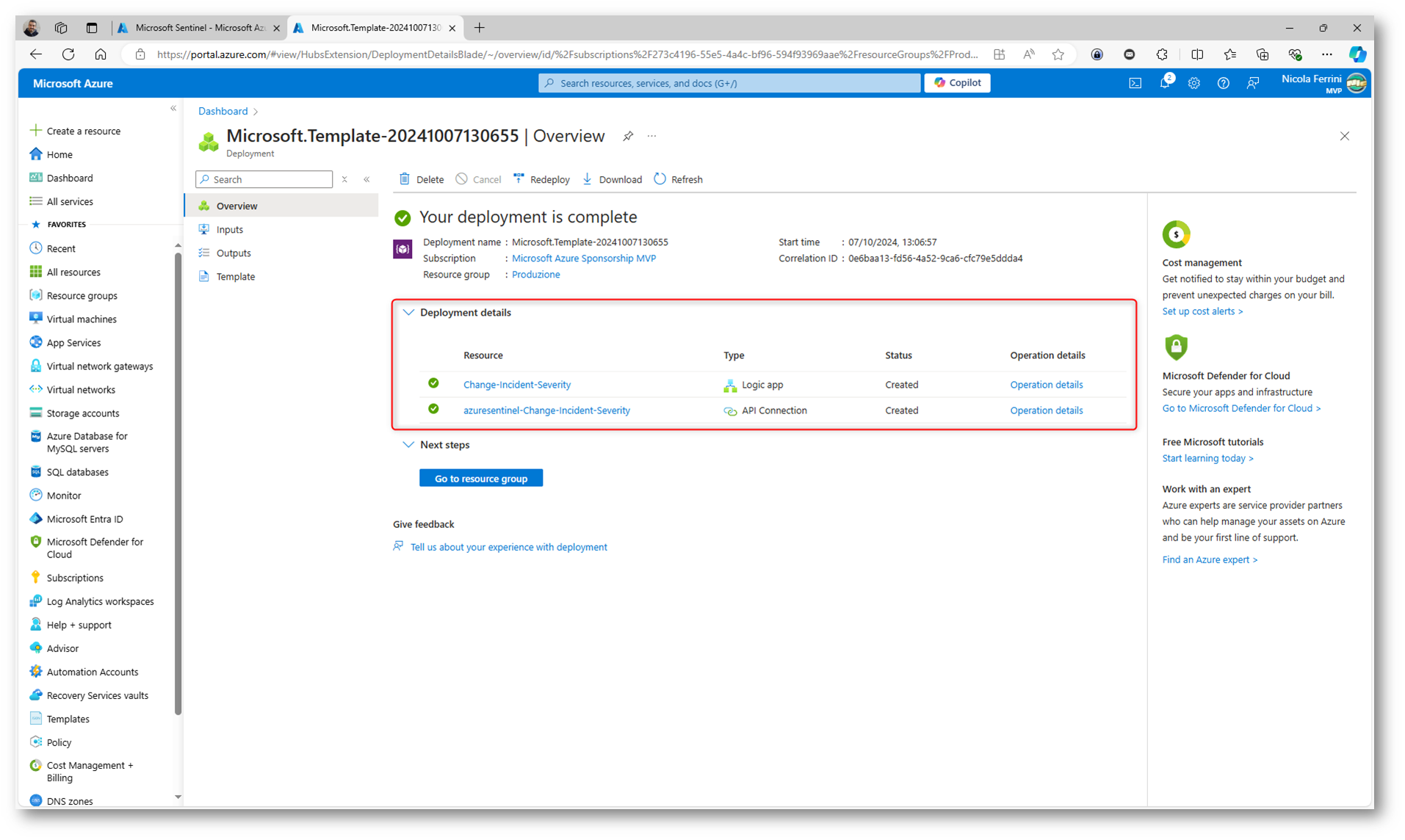
Task: Open a new browser tab
Action: [479, 28]
